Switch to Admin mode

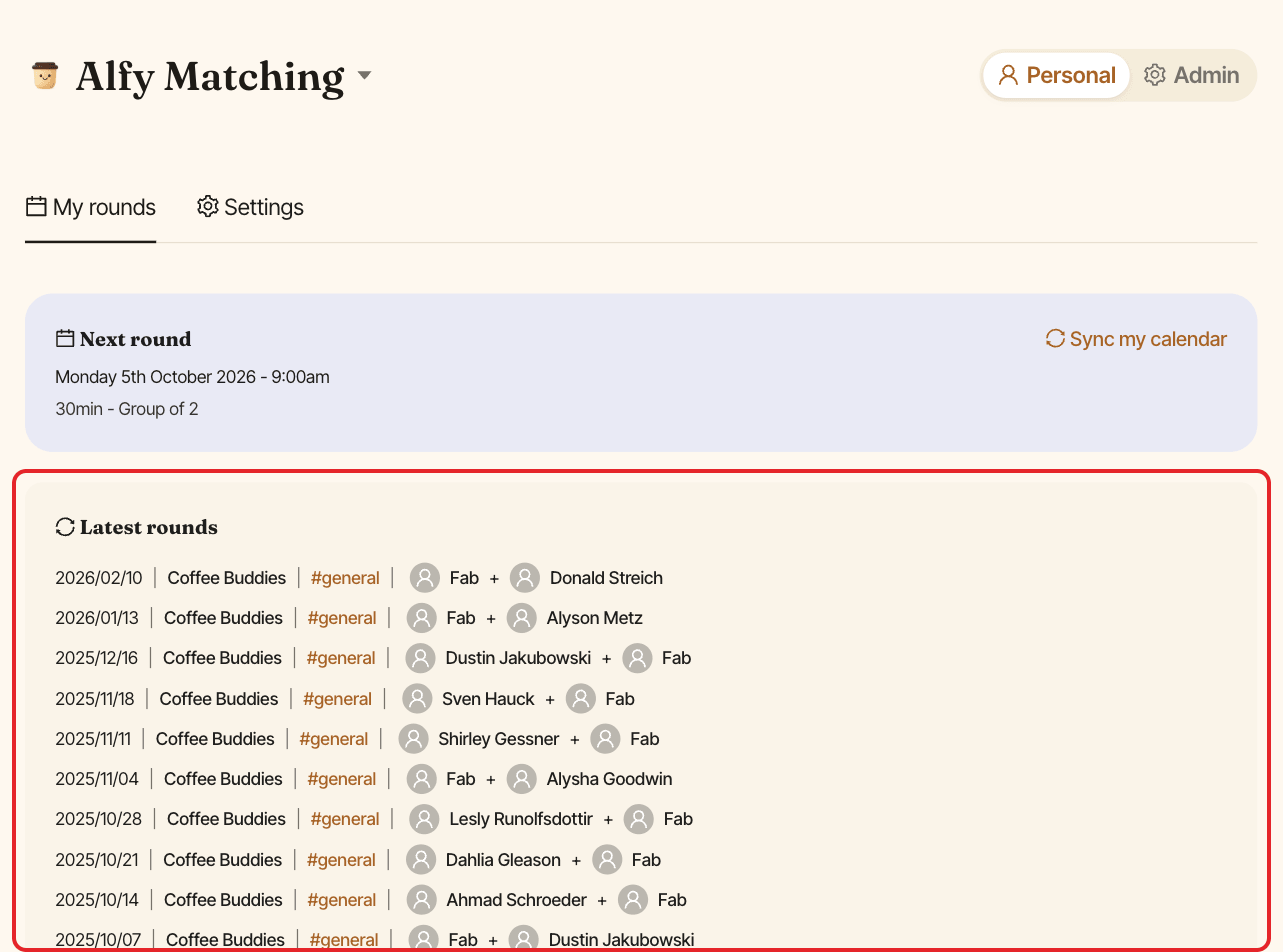point(1191,75)
